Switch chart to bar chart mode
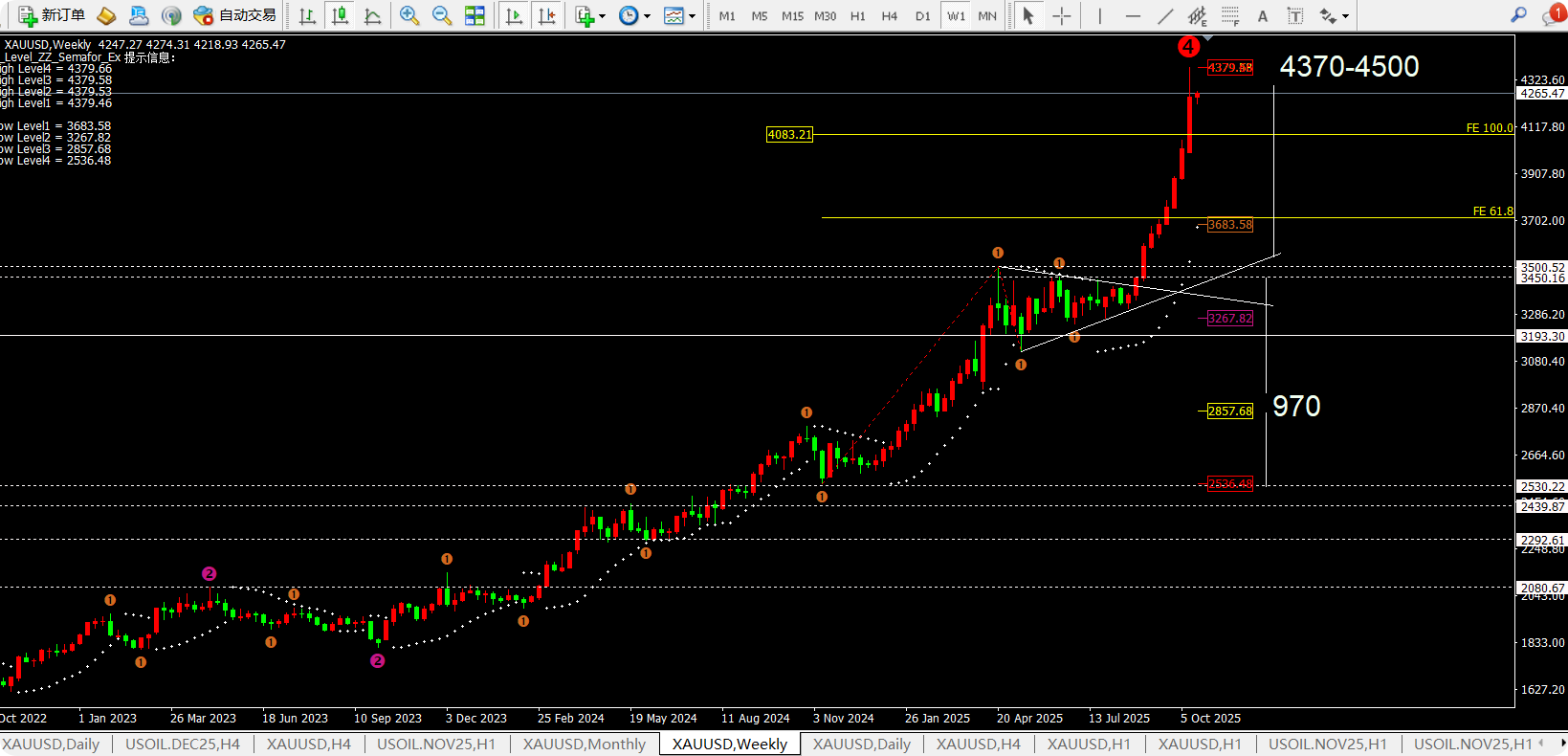The width and height of the screenshot is (1568, 756). coord(307,15)
